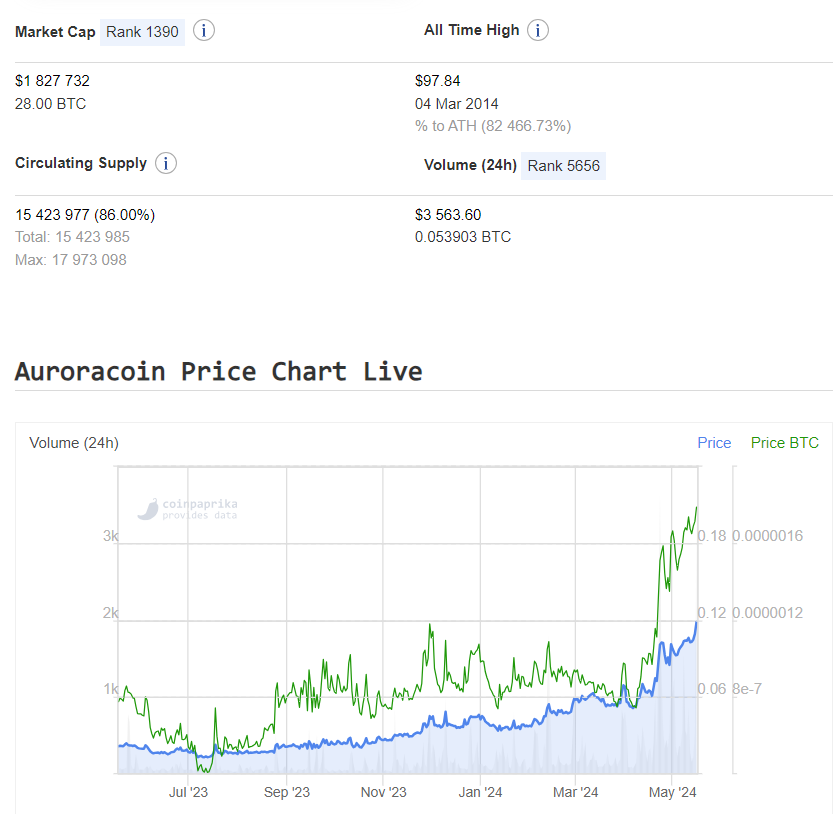Toggle the Price series in chart legend

coord(714,443)
